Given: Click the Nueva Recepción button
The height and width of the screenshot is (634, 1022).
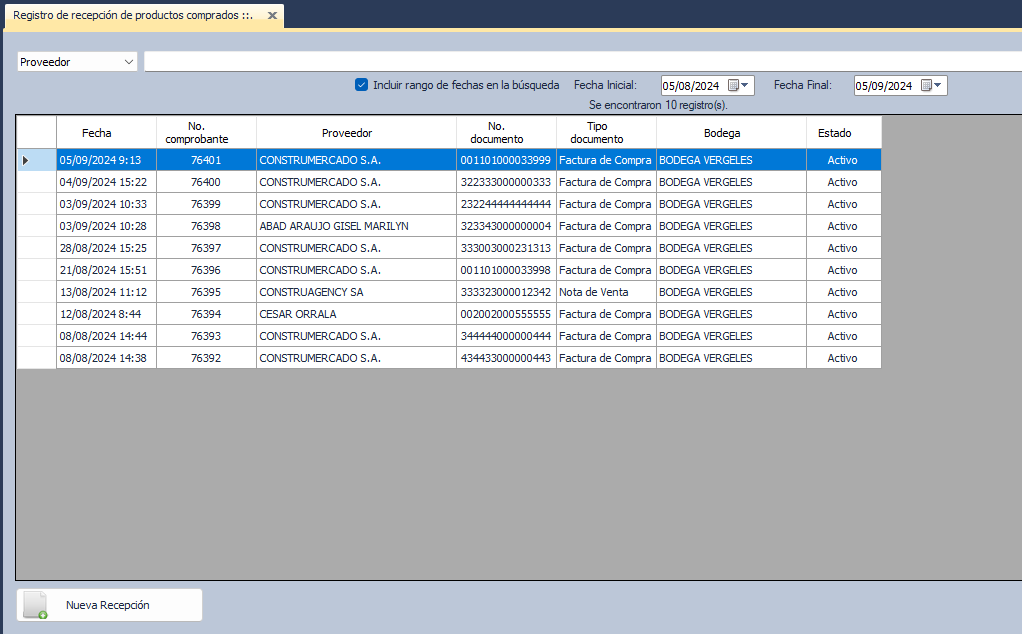Looking at the screenshot, I should tap(109, 605).
